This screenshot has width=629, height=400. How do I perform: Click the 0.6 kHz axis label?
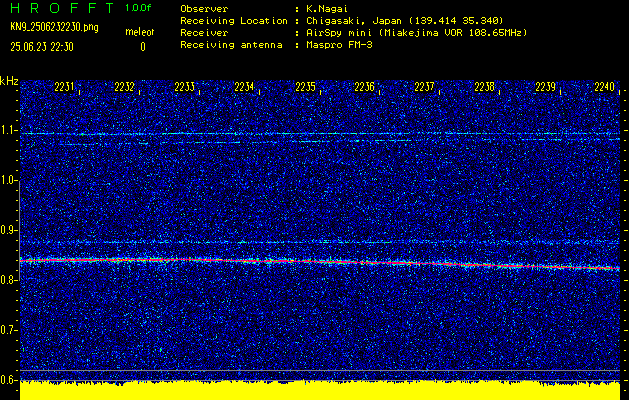pyautogui.click(x=9, y=380)
